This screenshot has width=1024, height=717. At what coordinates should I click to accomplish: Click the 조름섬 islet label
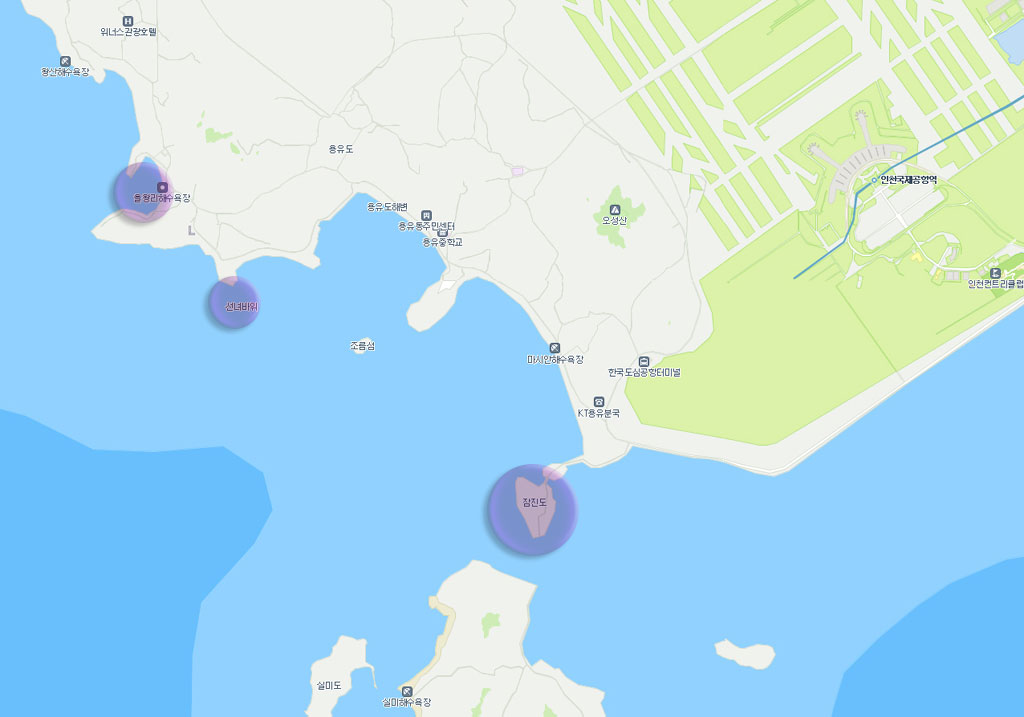tap(362, 345)
